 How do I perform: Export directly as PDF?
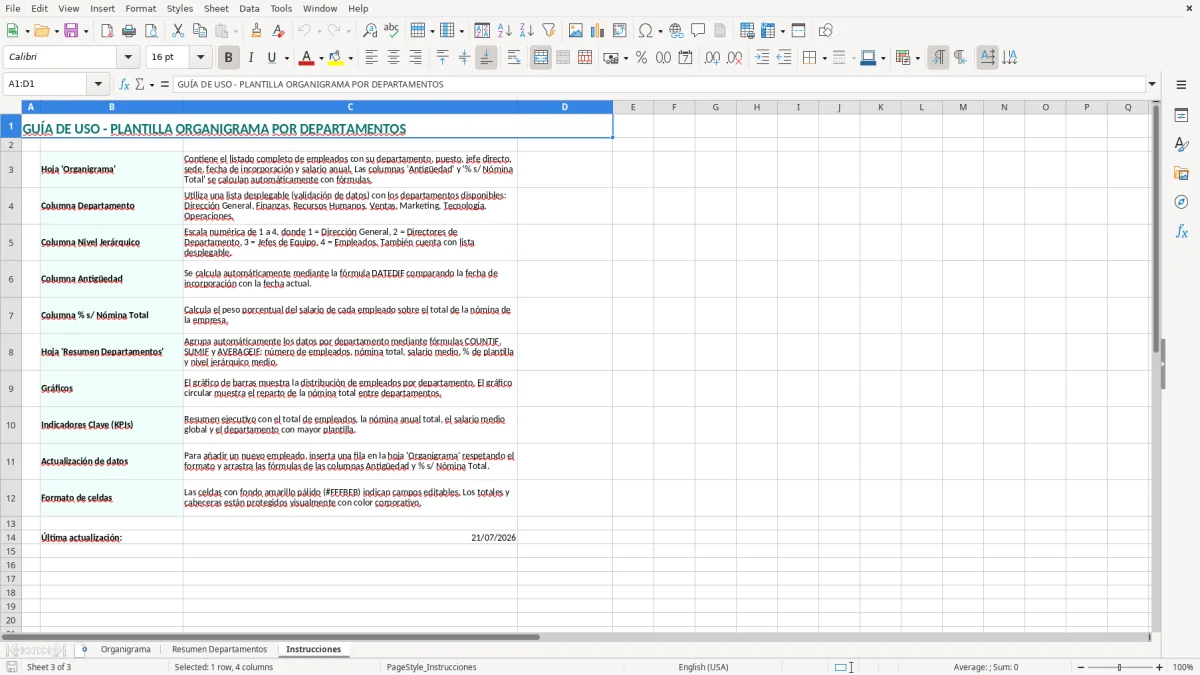pos(107,31)
